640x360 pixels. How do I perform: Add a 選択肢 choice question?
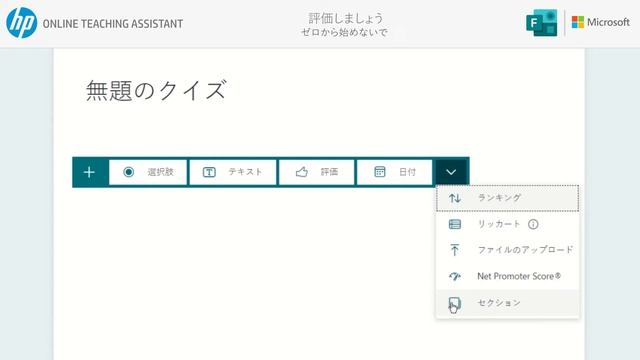(x=148, y=172)
